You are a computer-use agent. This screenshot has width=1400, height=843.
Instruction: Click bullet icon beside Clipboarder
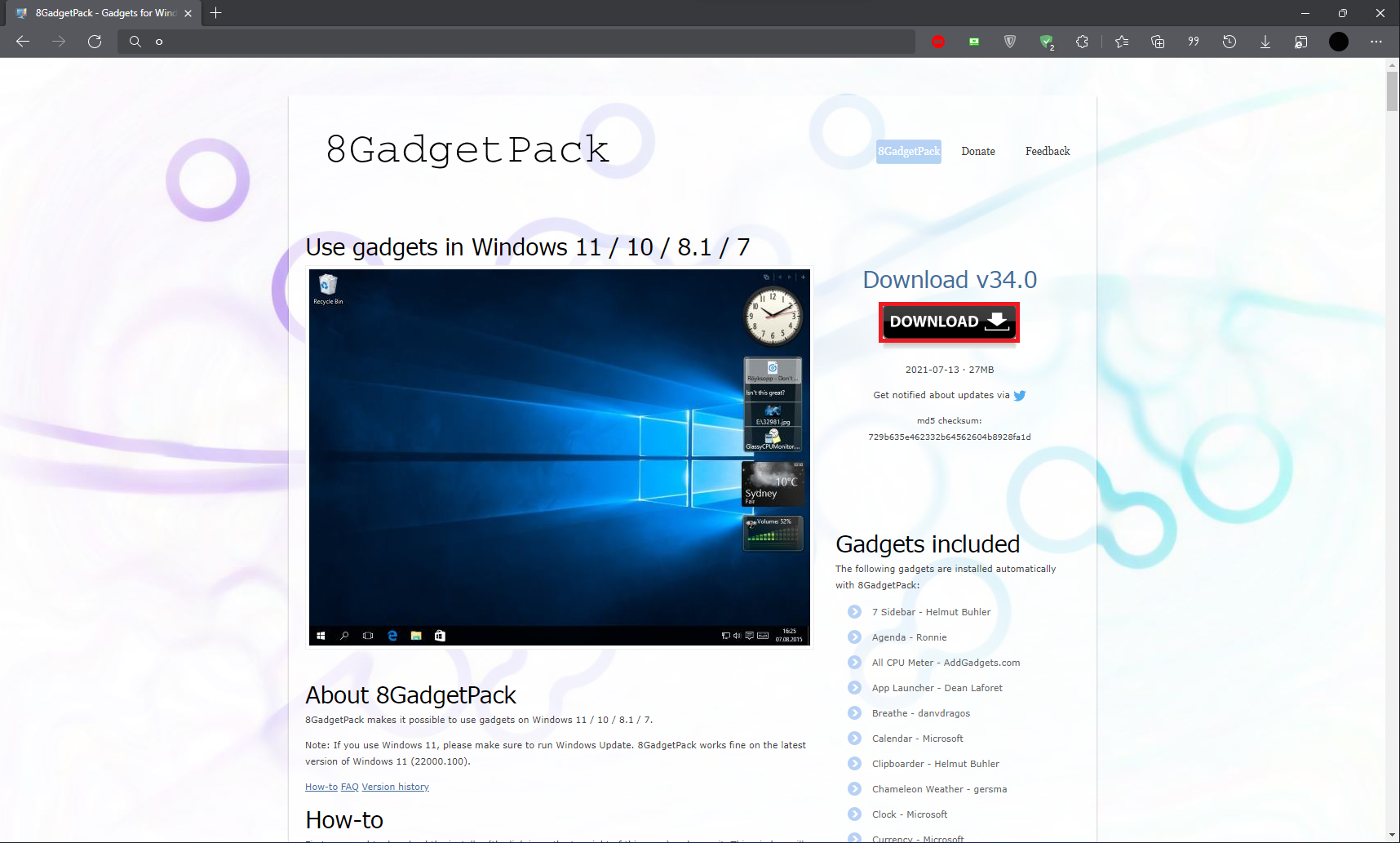854,764
